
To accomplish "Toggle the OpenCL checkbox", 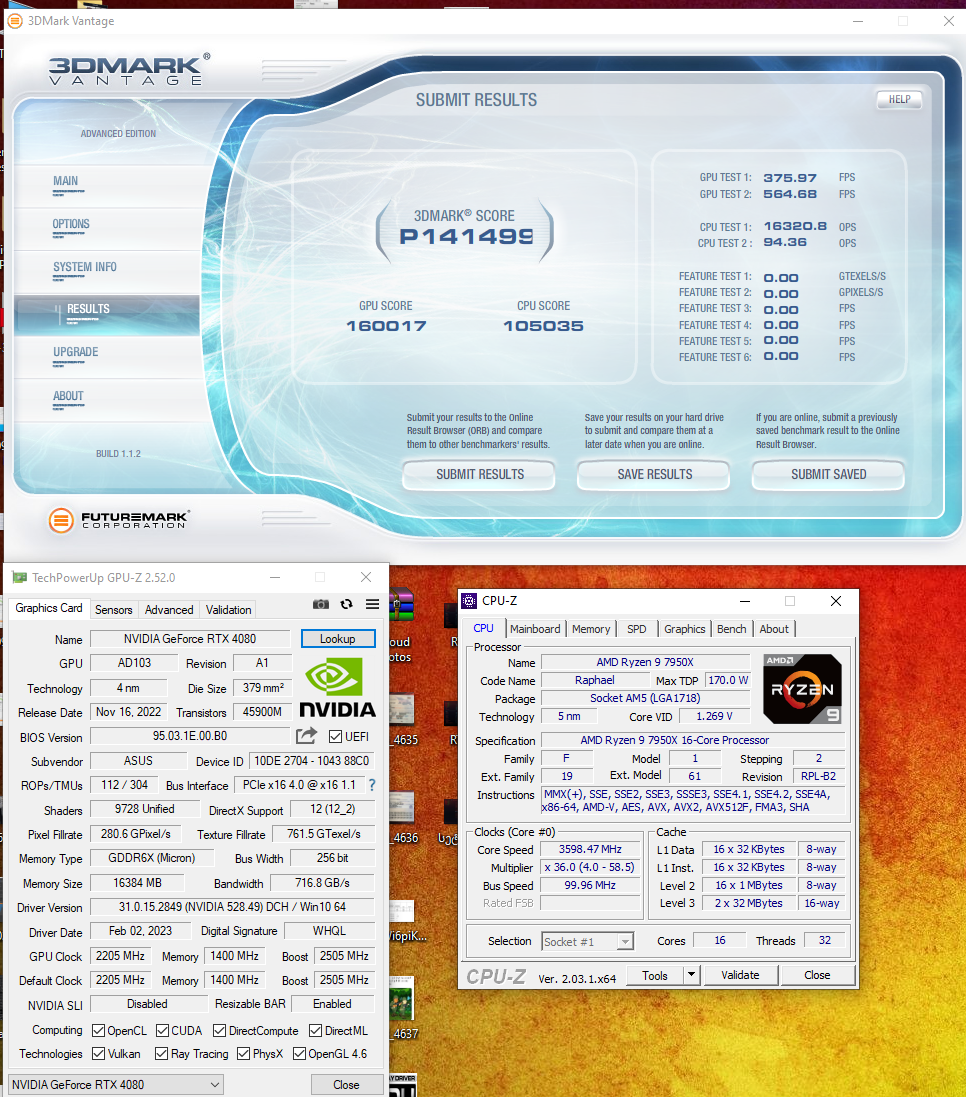I will [99, 1031].
